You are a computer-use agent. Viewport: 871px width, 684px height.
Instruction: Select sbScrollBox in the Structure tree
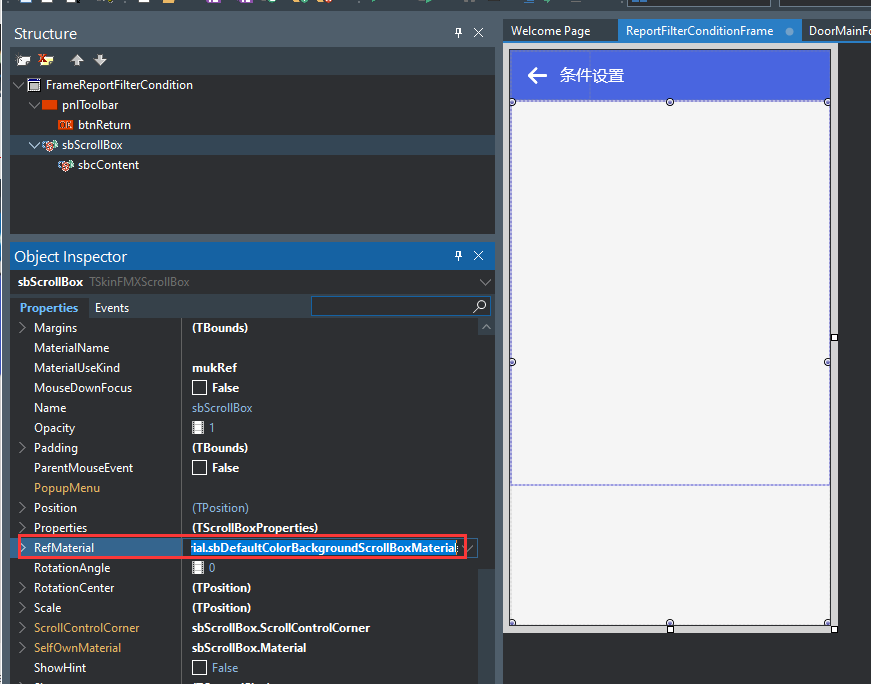click(92, 145)
